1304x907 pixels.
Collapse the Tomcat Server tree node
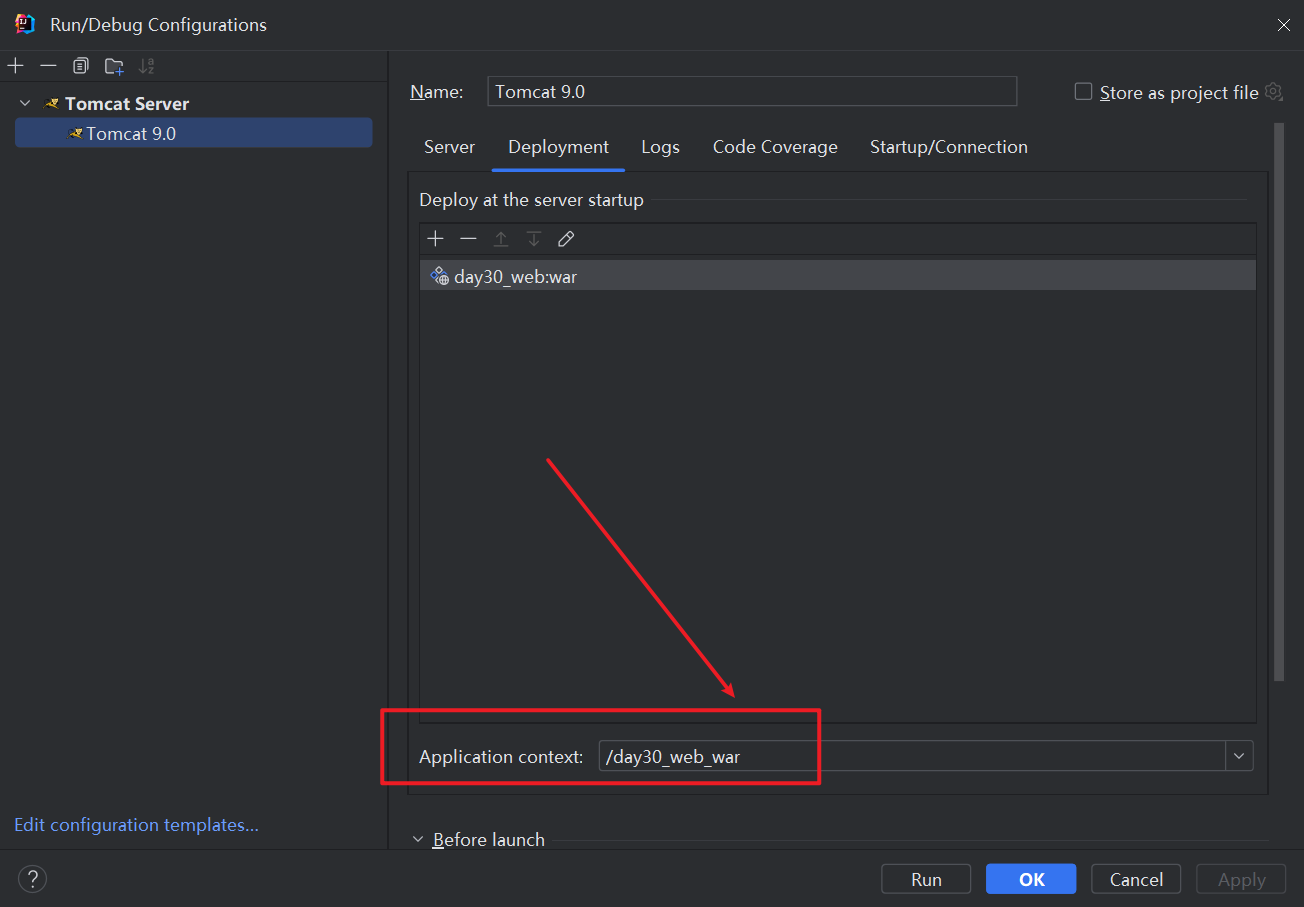pos(25,103)
